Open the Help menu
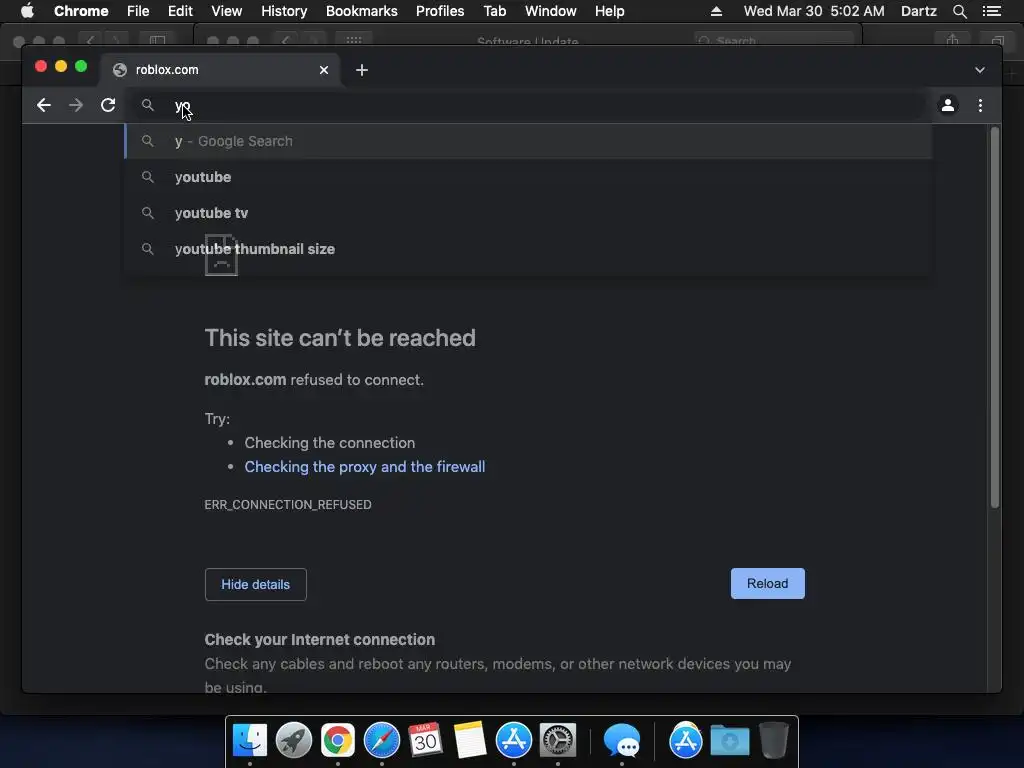Screen dimensions: 1024x768 pos(609,11)
